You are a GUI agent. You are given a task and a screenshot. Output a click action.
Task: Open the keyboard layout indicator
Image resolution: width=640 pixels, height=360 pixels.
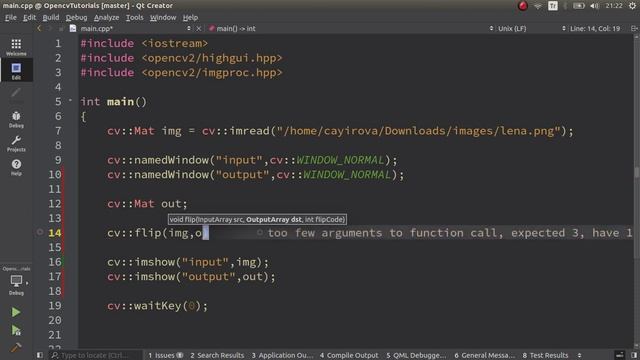pyautogui.click(x=553, y=6)
